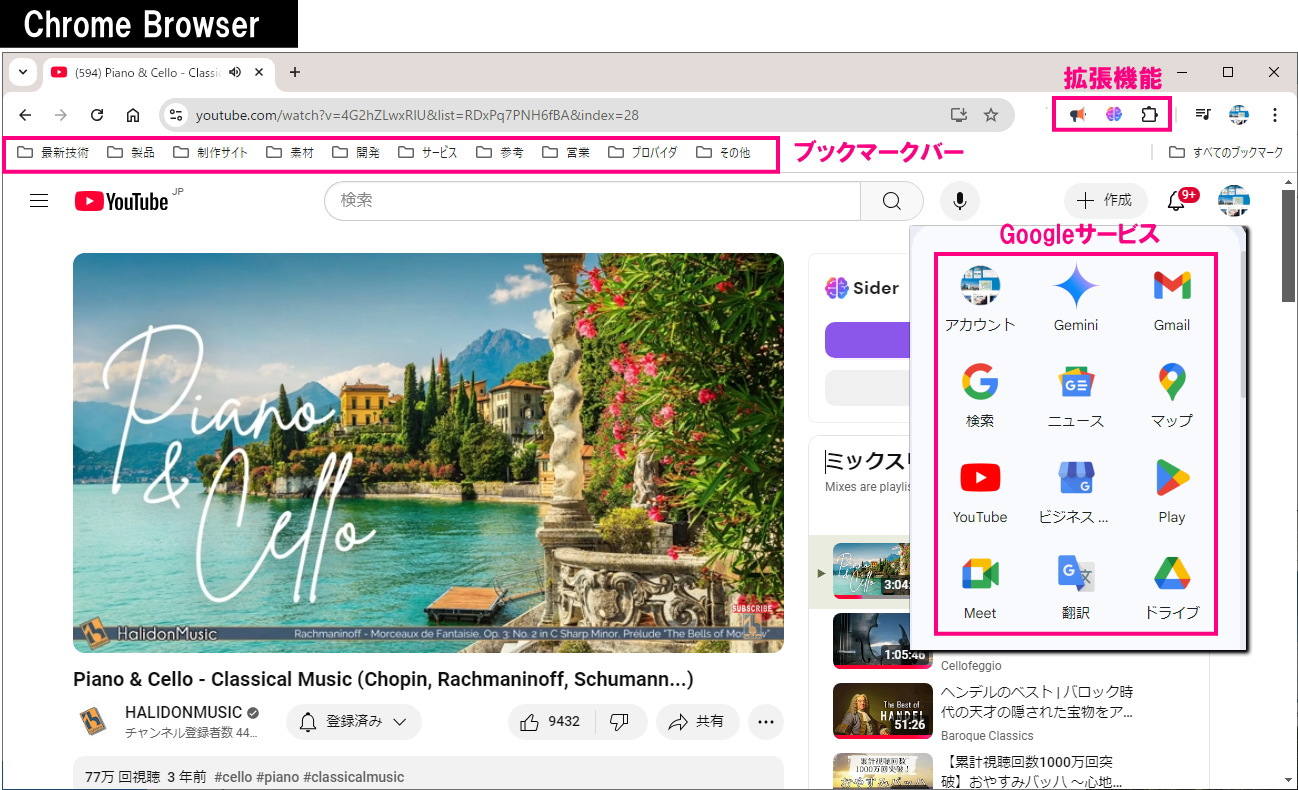Open ニュース app icon
The width and height of the screenshot is (1298, 790).
click(1076, 394)
